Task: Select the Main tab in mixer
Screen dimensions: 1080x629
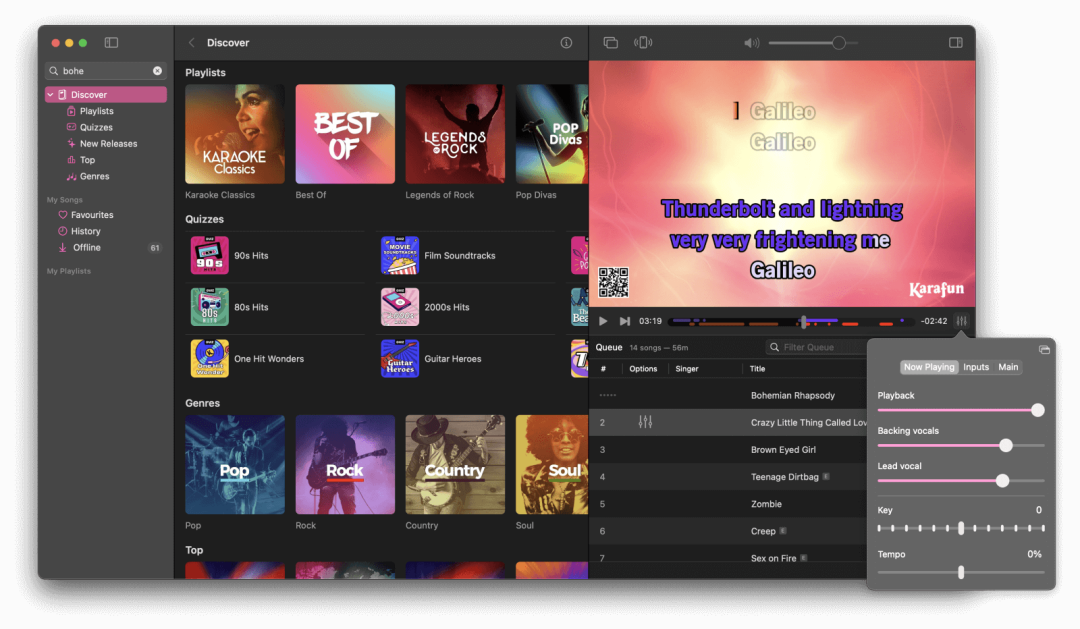Action: (x=1008, y=367)
